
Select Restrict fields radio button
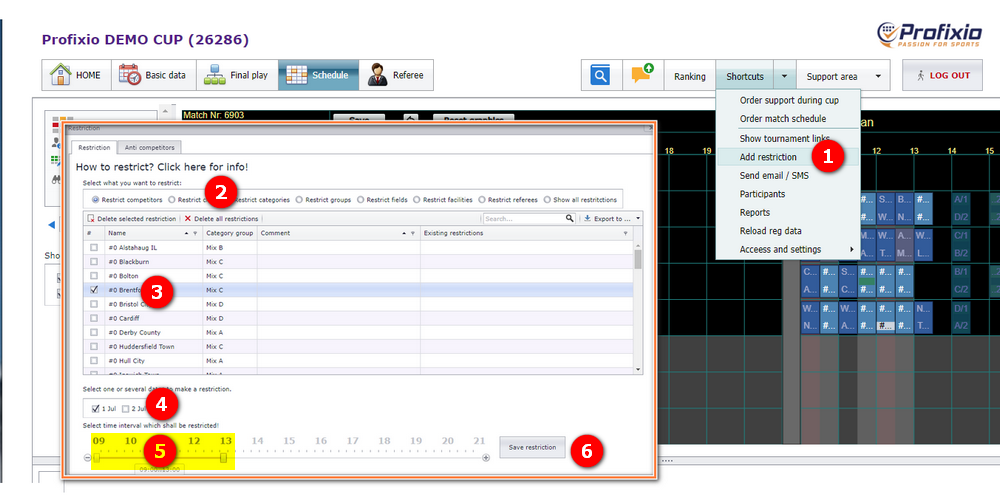360,200
